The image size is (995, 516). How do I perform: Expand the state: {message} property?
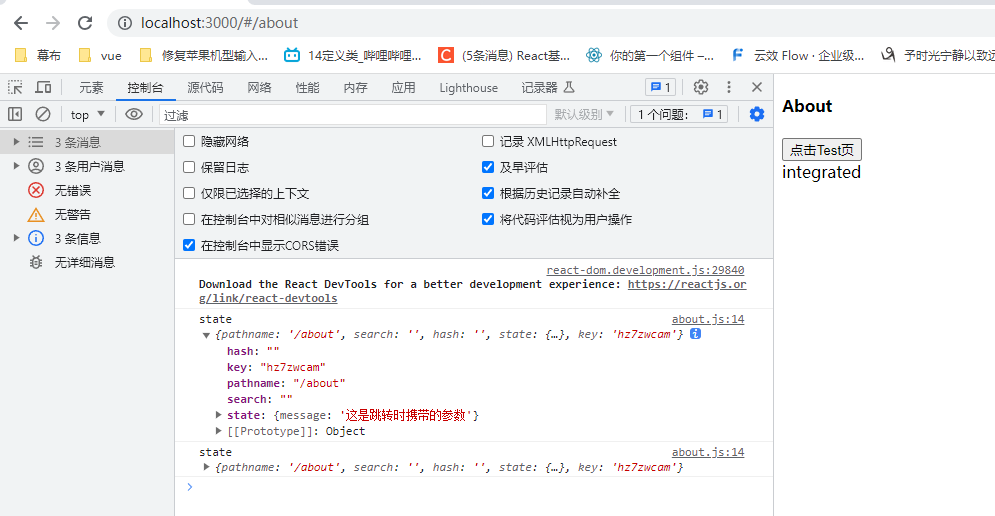pos(218,415)
